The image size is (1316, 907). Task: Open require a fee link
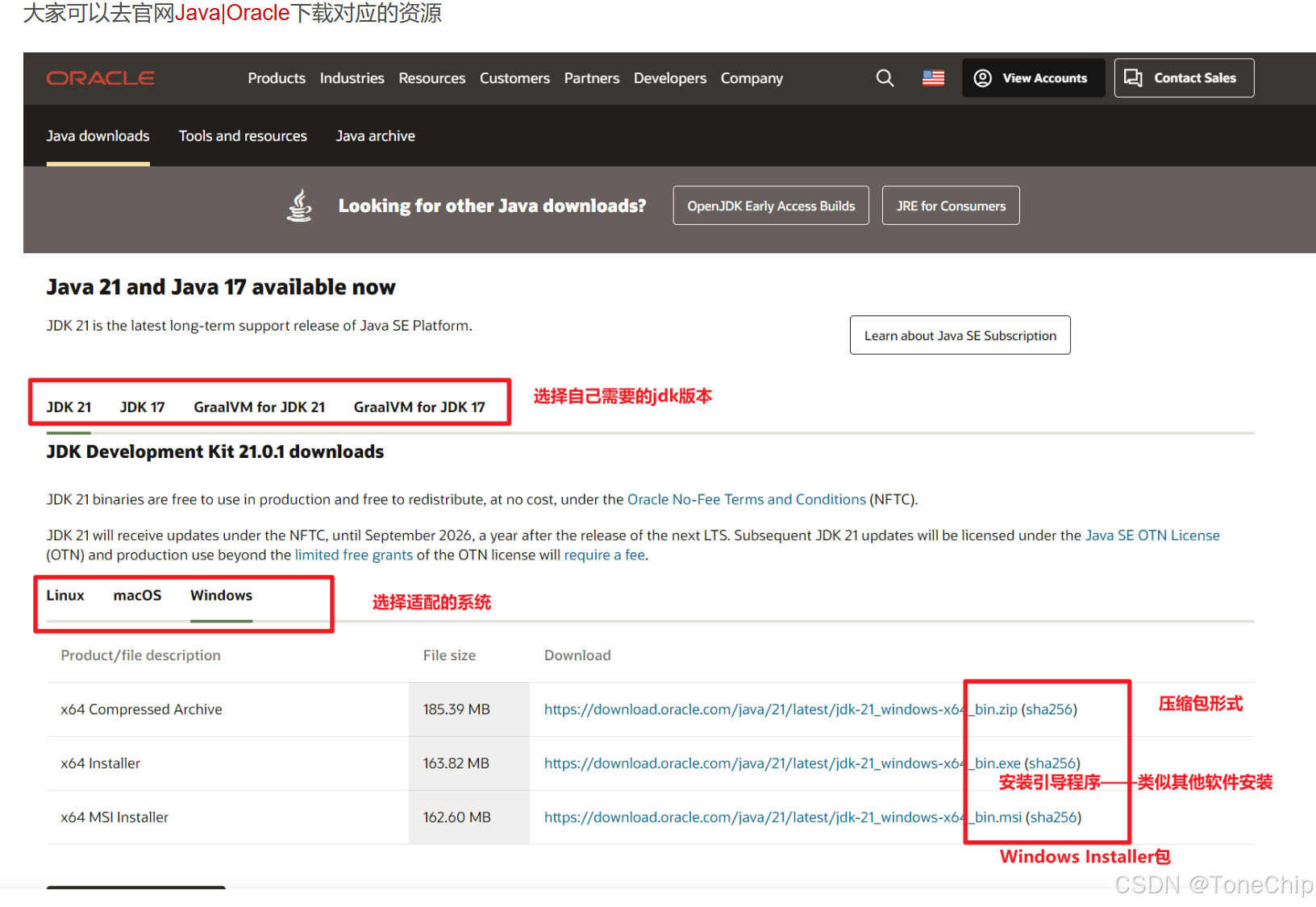(x=605, y=555)
